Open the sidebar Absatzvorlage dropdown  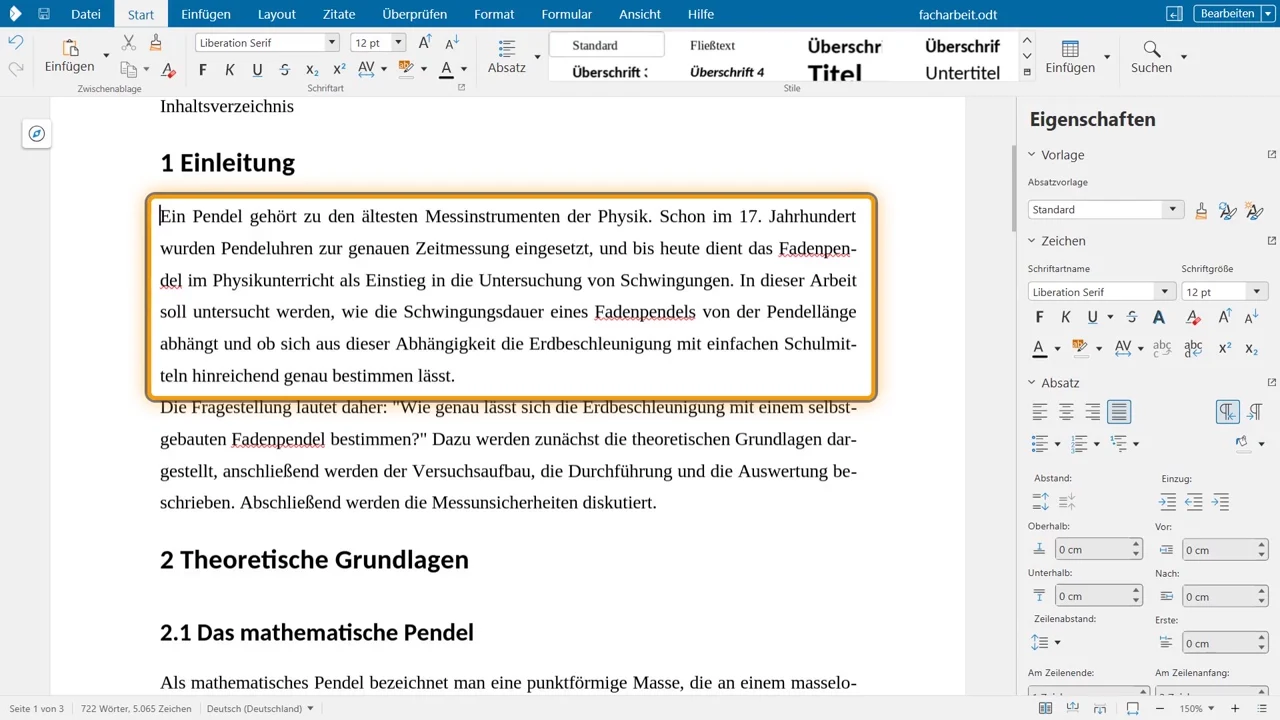(x=1173, y=209)
